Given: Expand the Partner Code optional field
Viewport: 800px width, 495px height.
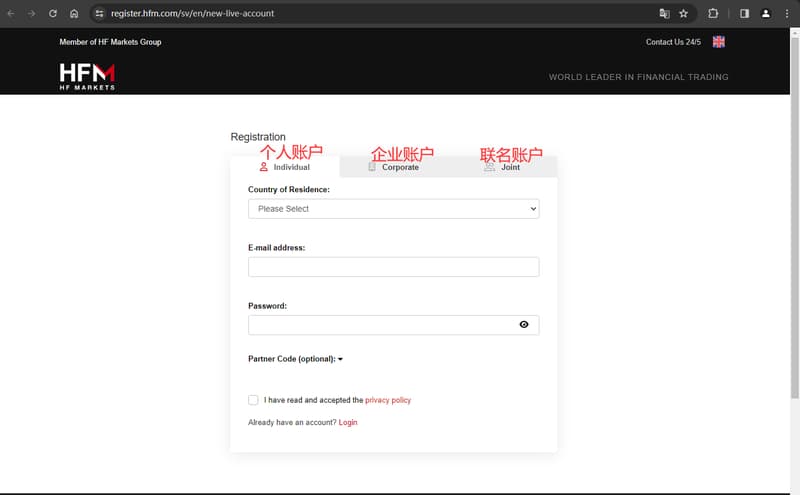Looking at the screenshot, I should 295,359.
